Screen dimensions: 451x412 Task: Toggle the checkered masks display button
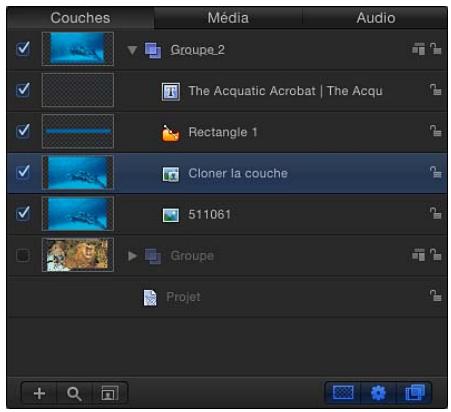click(343, 392)
